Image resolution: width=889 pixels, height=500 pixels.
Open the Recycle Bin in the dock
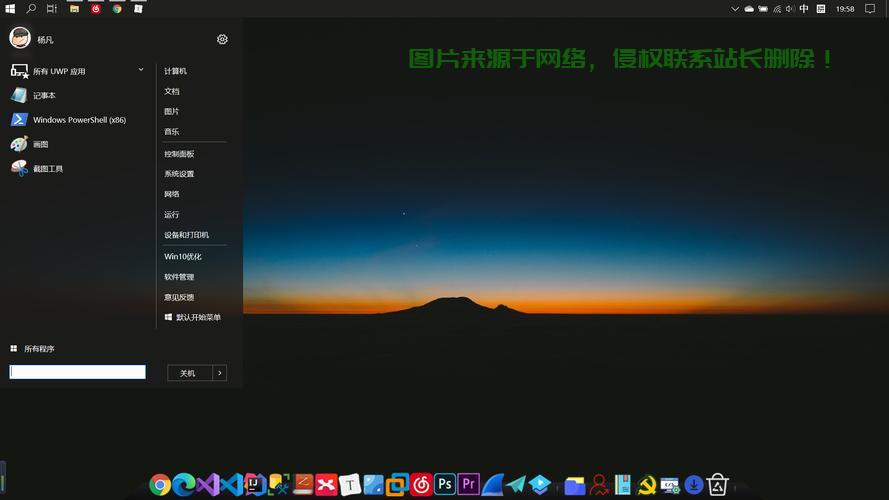click(x=717, y=485)
